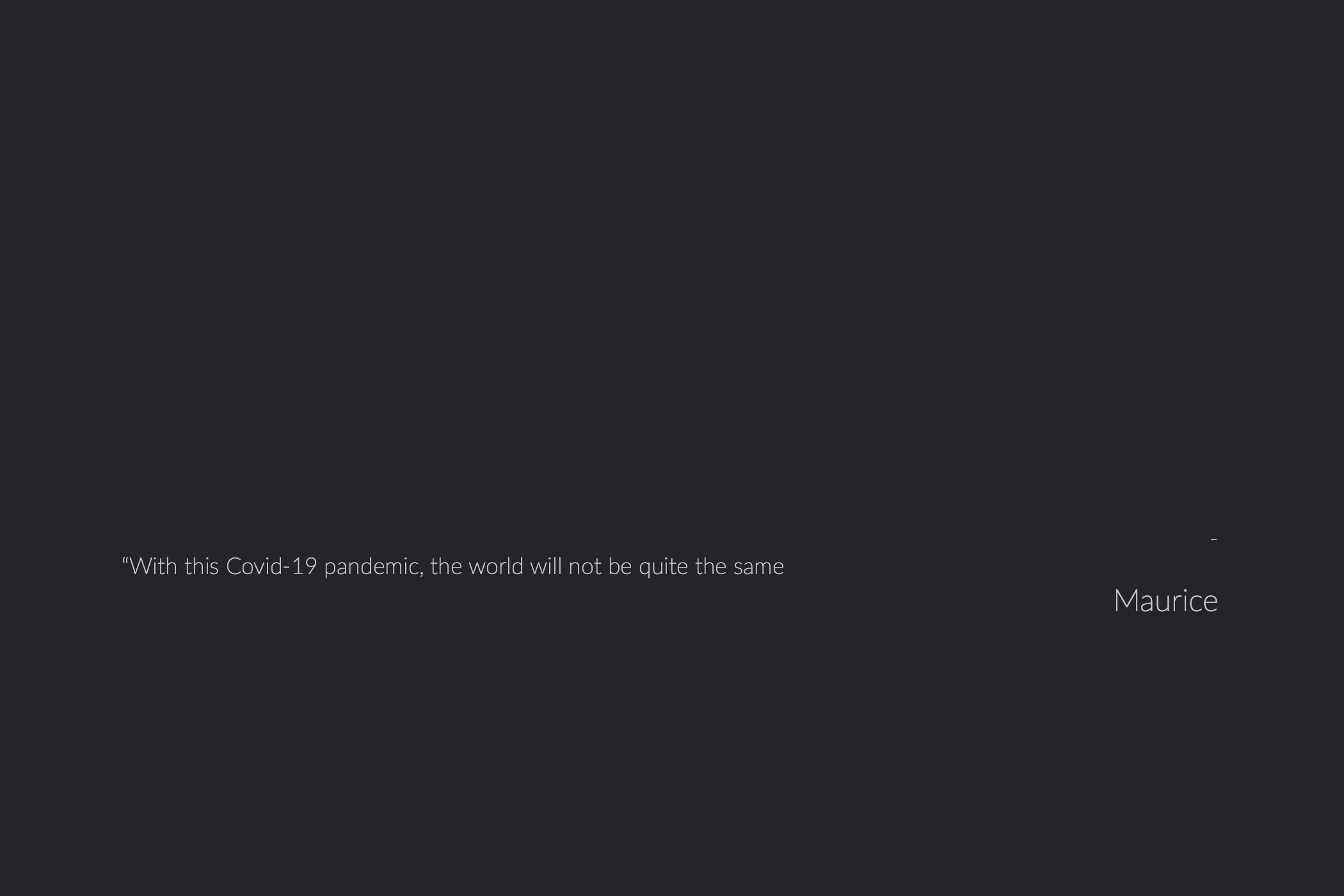Click the word will in quote
The image size is (1344, 896).
pos(546,566)
